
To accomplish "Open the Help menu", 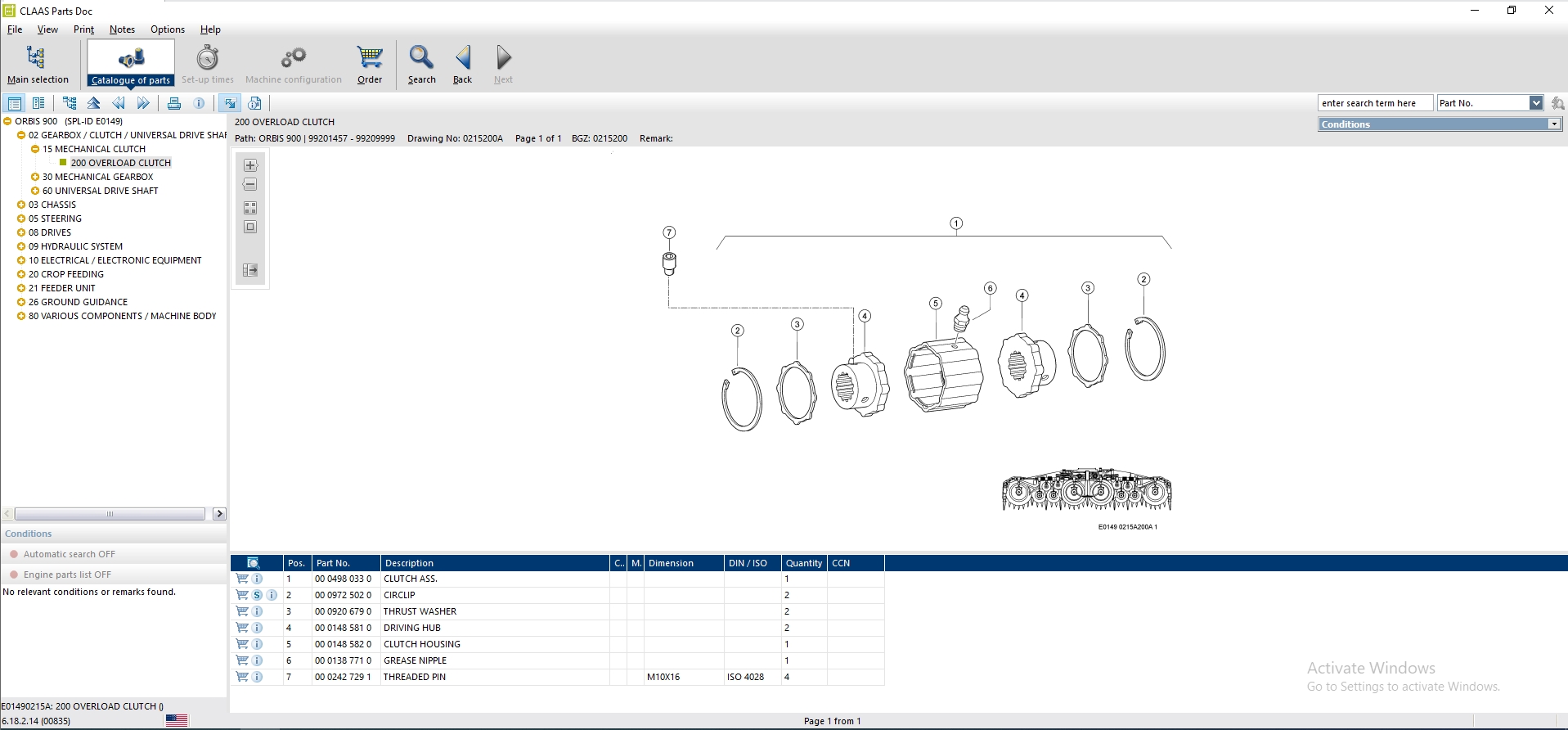I will 210,29.
